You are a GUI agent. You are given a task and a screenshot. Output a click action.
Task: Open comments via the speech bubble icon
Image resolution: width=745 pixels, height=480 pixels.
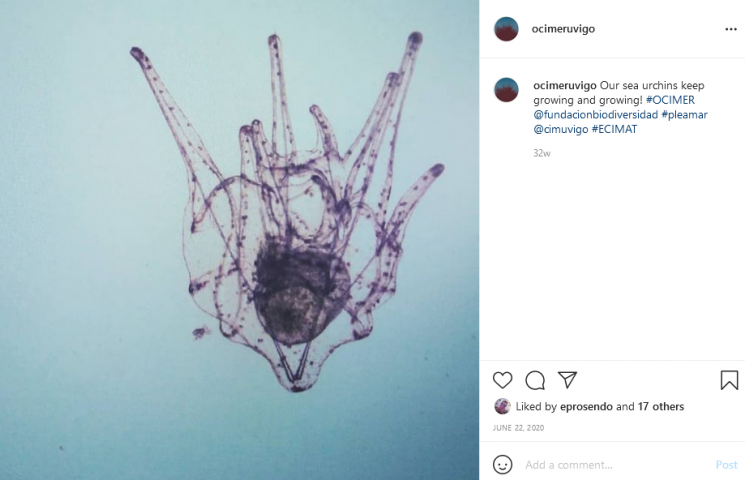(x=535, y=380)
